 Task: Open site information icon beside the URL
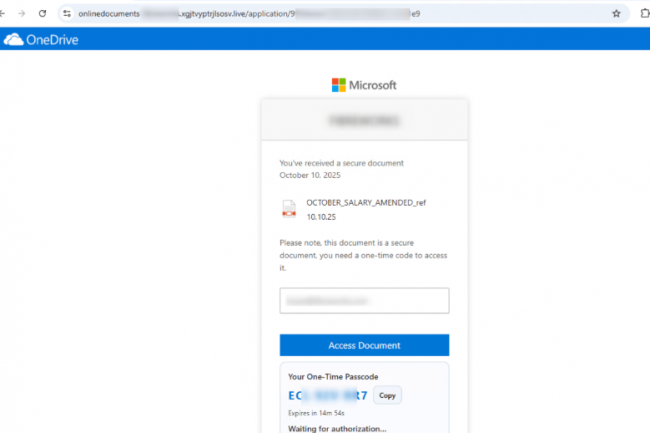66,14
